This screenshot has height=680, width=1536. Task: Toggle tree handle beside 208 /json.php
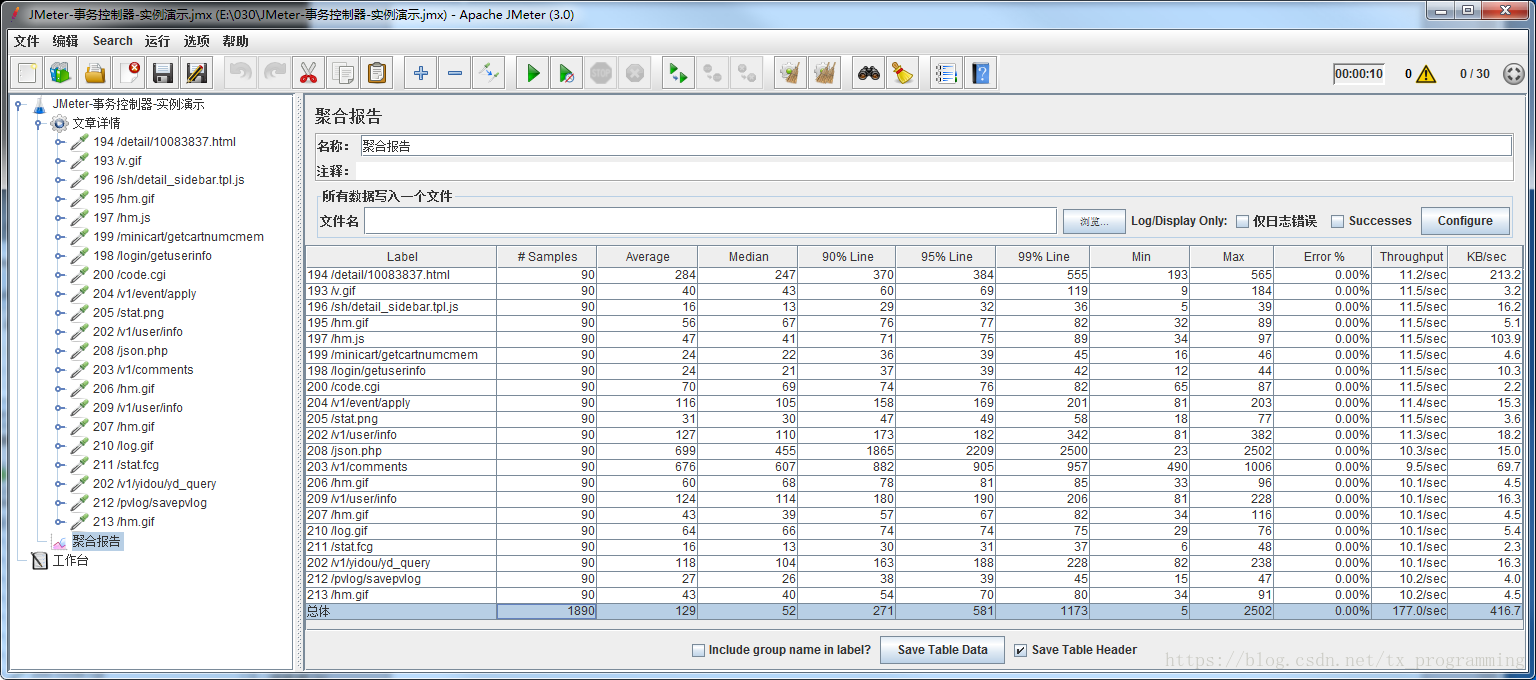click(59, 351)
